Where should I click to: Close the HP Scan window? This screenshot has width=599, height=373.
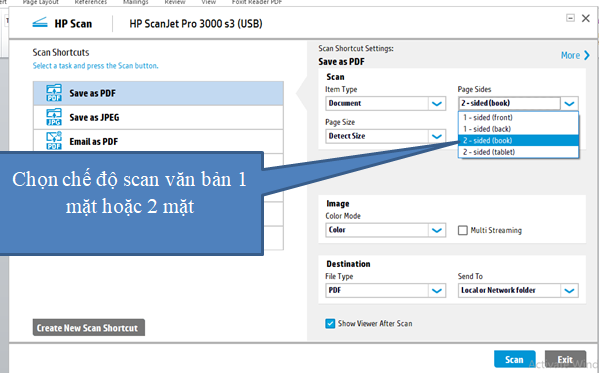[x=586, y=18]
